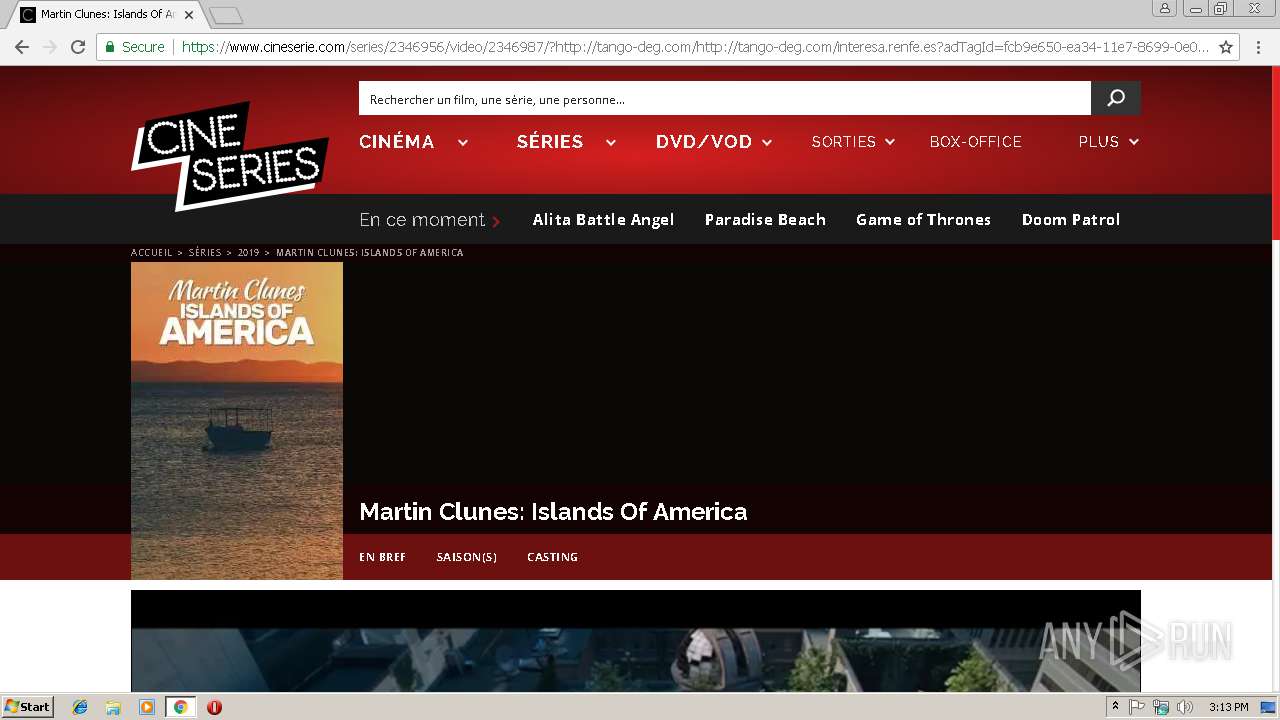Open the CINÉMA menu
Screen dimensions: 1280x720
[397, 142]
